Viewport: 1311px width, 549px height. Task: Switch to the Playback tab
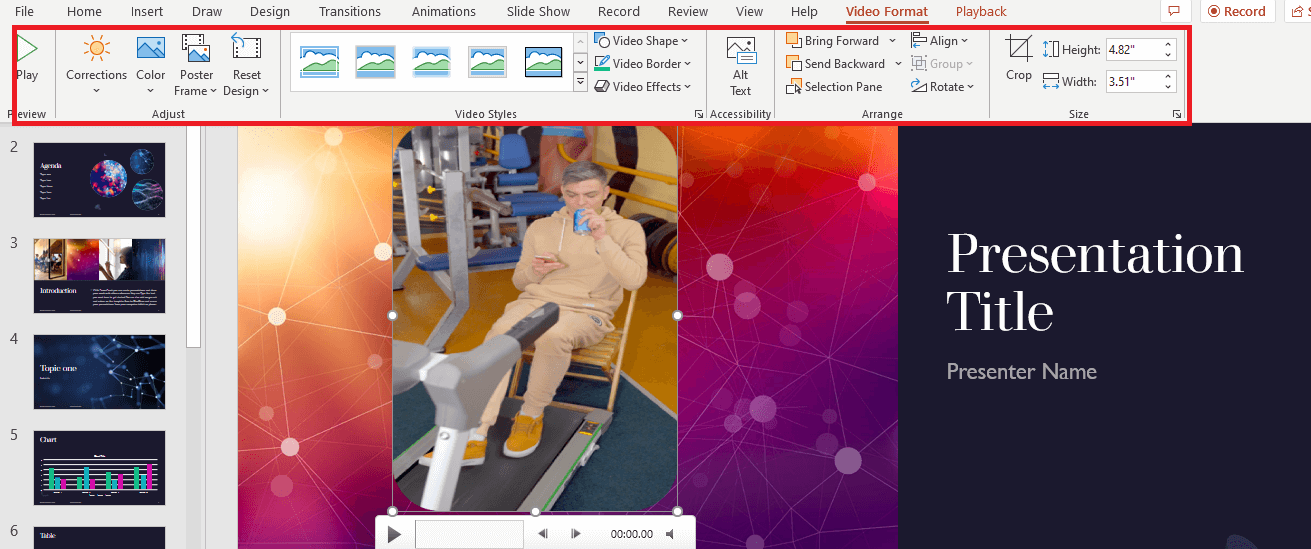980,12
